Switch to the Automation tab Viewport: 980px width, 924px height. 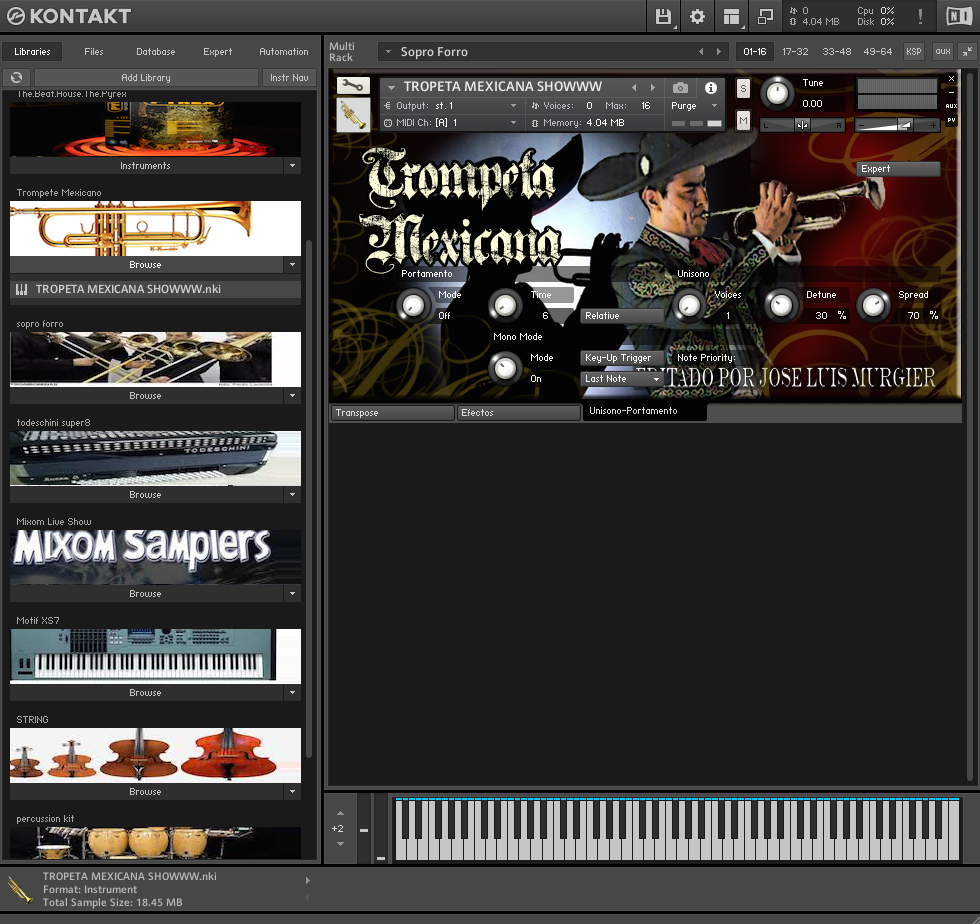[284, 52]
